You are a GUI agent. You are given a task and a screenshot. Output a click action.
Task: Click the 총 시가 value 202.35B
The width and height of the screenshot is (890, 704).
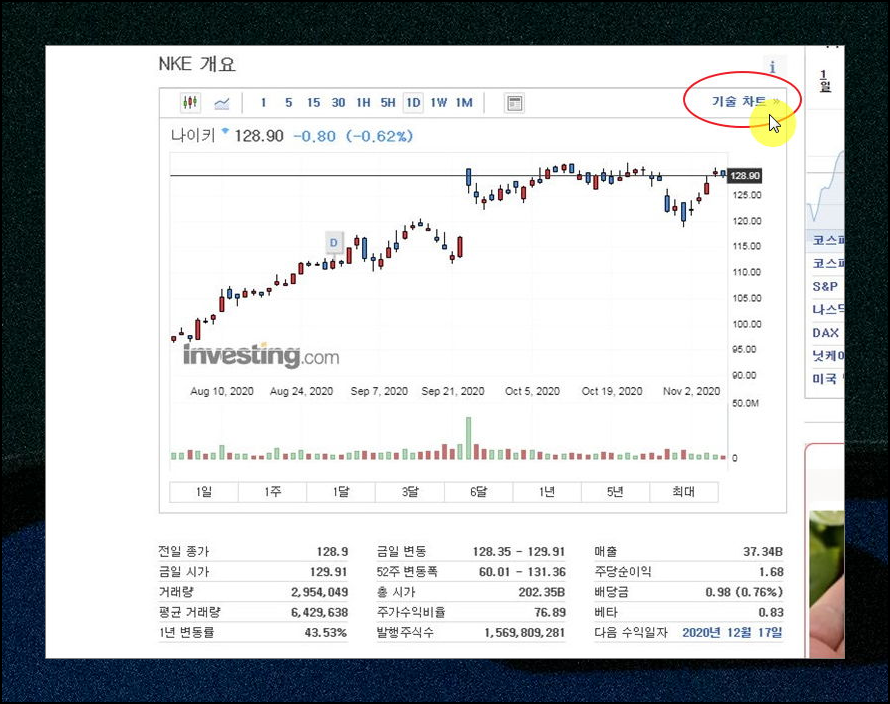541,592
